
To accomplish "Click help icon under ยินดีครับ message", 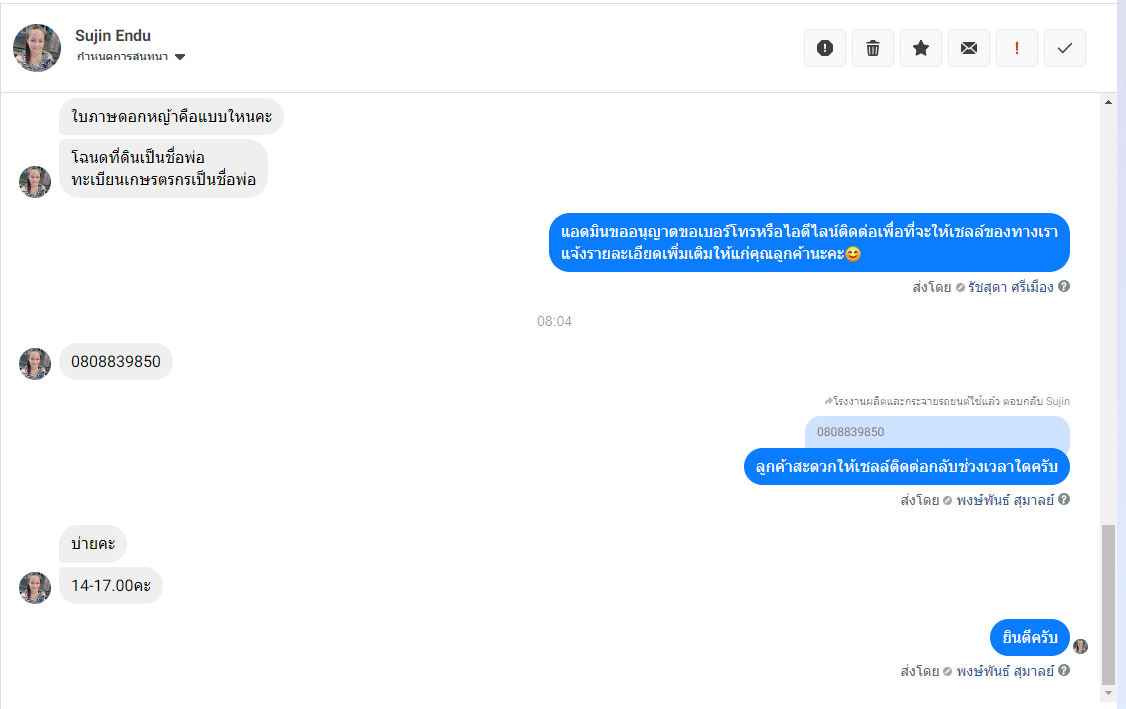I will (1064, 669).
